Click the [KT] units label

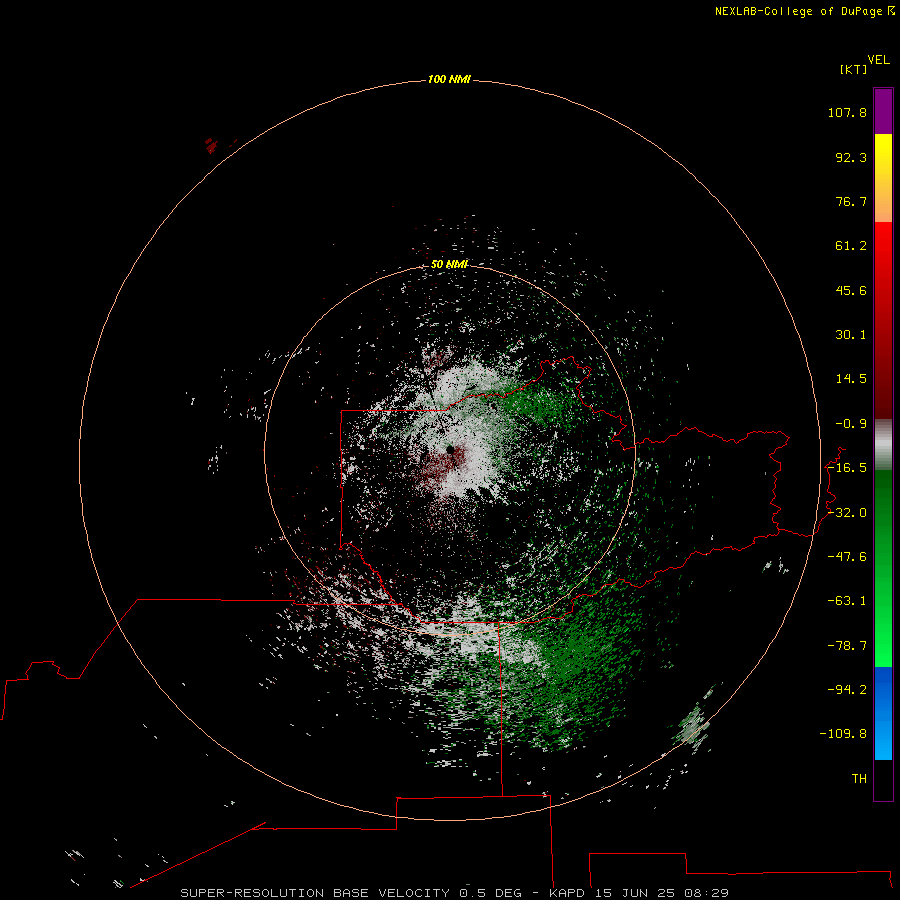tap(853, 69)
